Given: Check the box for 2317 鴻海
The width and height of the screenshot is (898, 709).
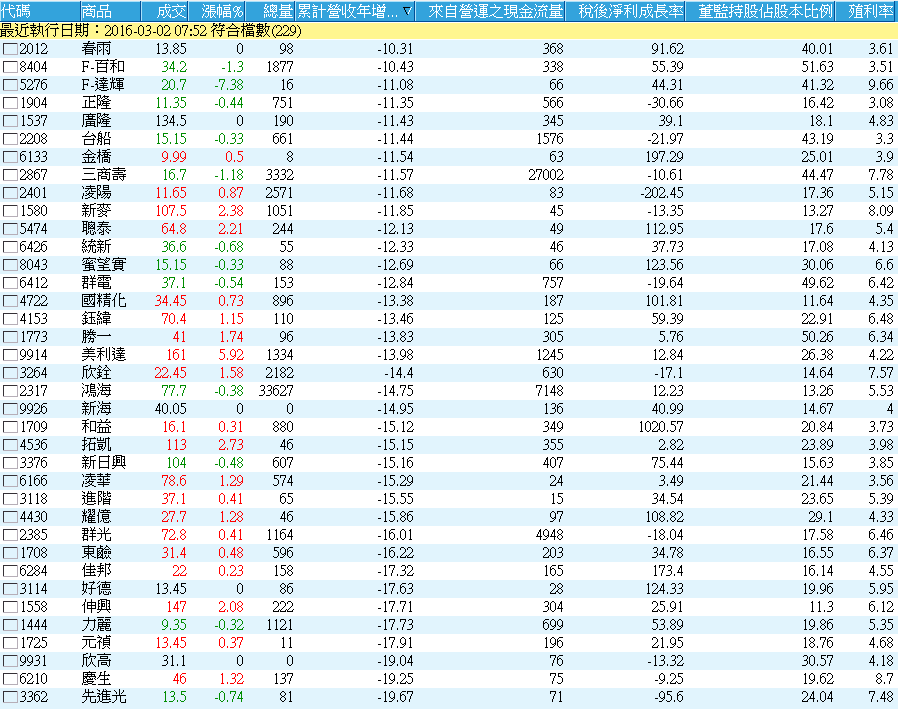Looking at the screenshot, I should coord(10,388).
